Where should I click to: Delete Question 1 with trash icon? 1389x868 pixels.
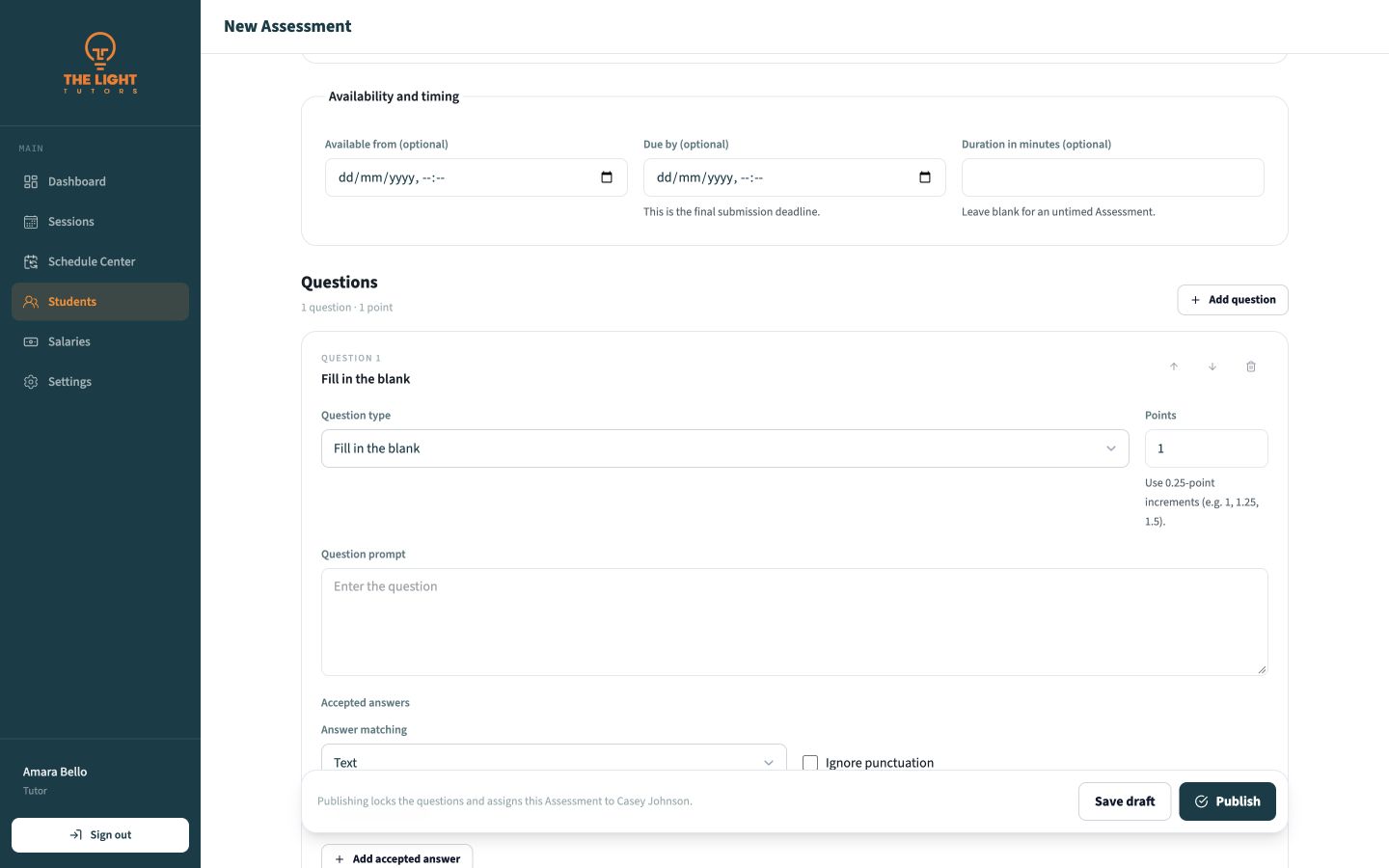coord(1251,366)
